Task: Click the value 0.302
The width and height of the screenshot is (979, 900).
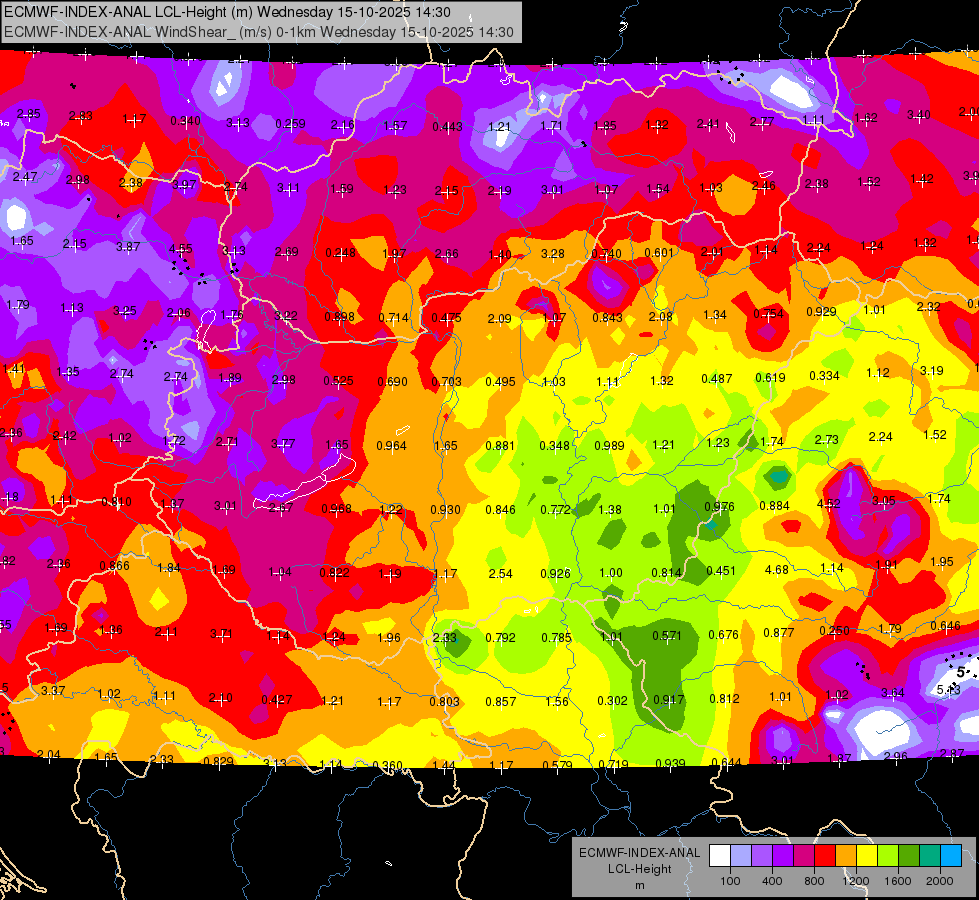Action: point(612,701)
